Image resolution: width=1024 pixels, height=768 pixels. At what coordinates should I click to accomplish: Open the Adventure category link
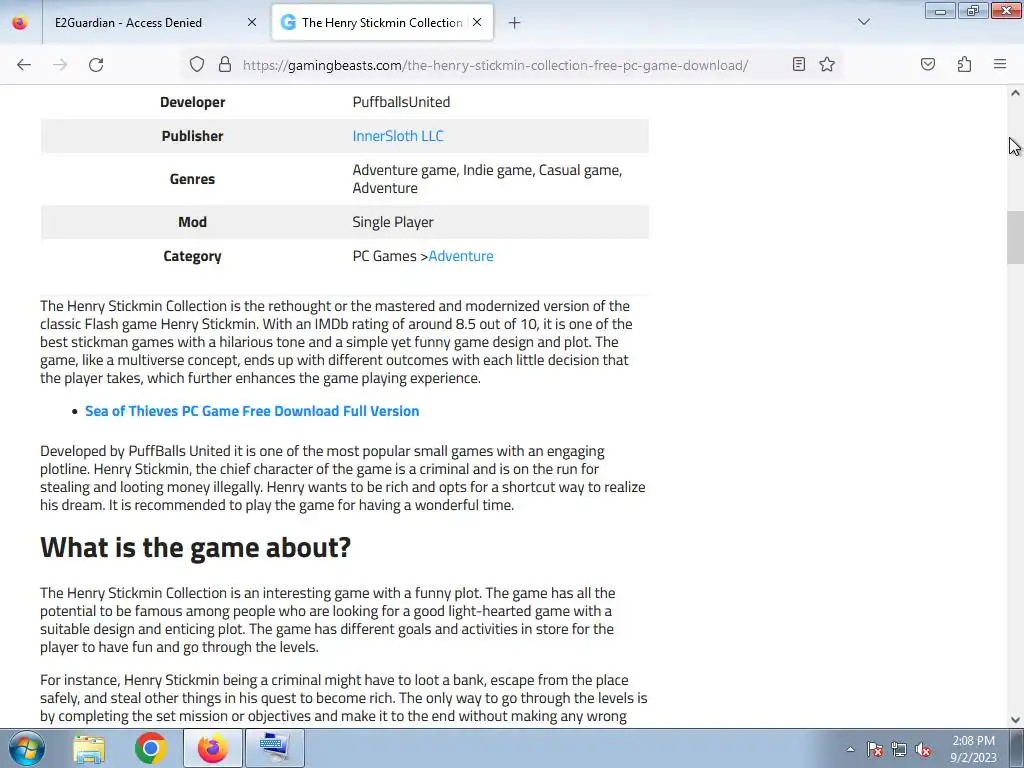coord(461,256)
